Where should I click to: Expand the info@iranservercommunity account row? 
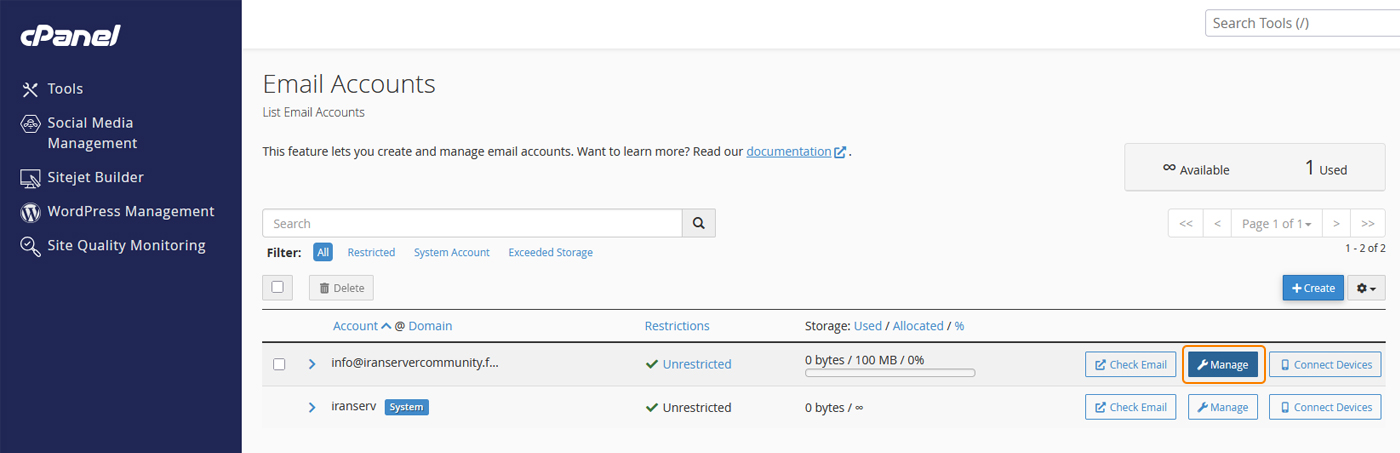[312, 364]
